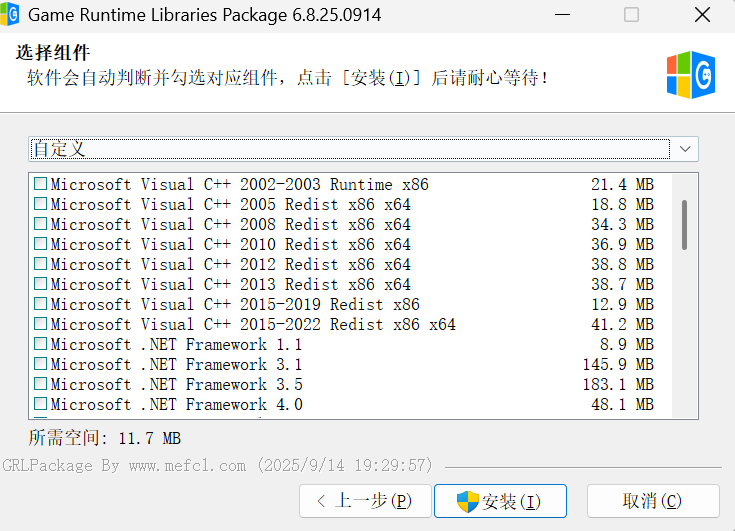Select the .NET Framework 4.0 checkbox
The width and height of the screenshot is (735, 531).
[40, 404]
